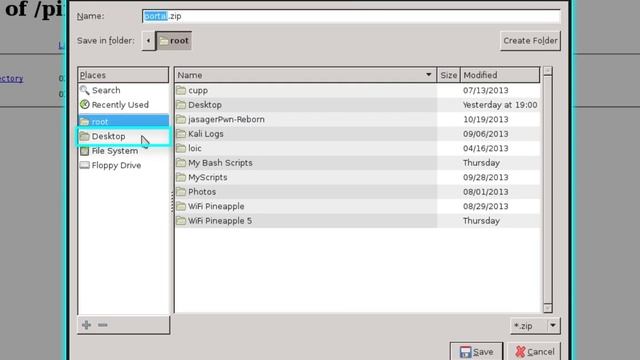Click the root path button

tap(174, 40)
